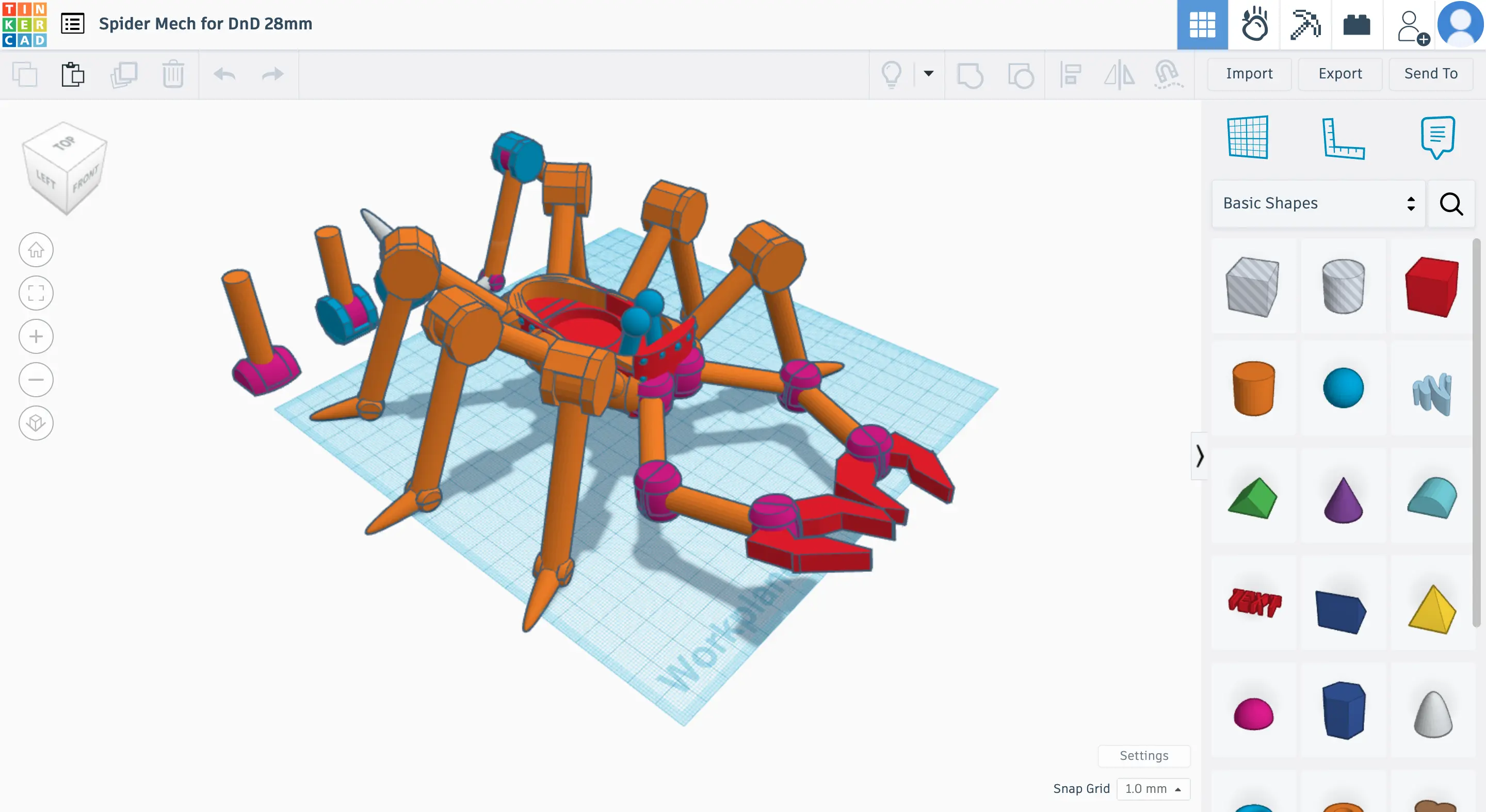Viewport: 1486px width, 812px height.
Task: Switch to the 3D design grid view
Action: point(1202,25)
